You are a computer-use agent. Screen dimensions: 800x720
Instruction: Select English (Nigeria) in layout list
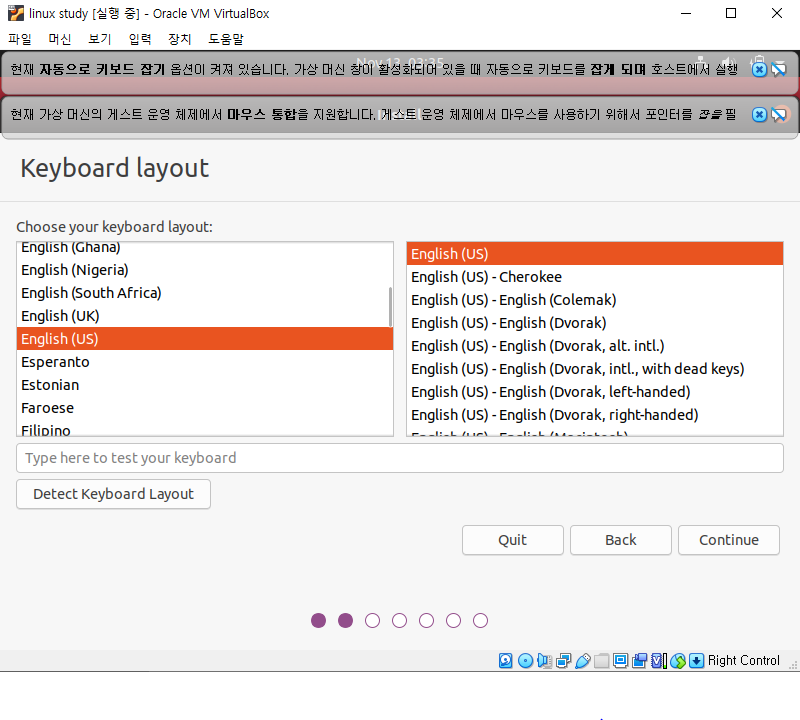pos(205,270)
